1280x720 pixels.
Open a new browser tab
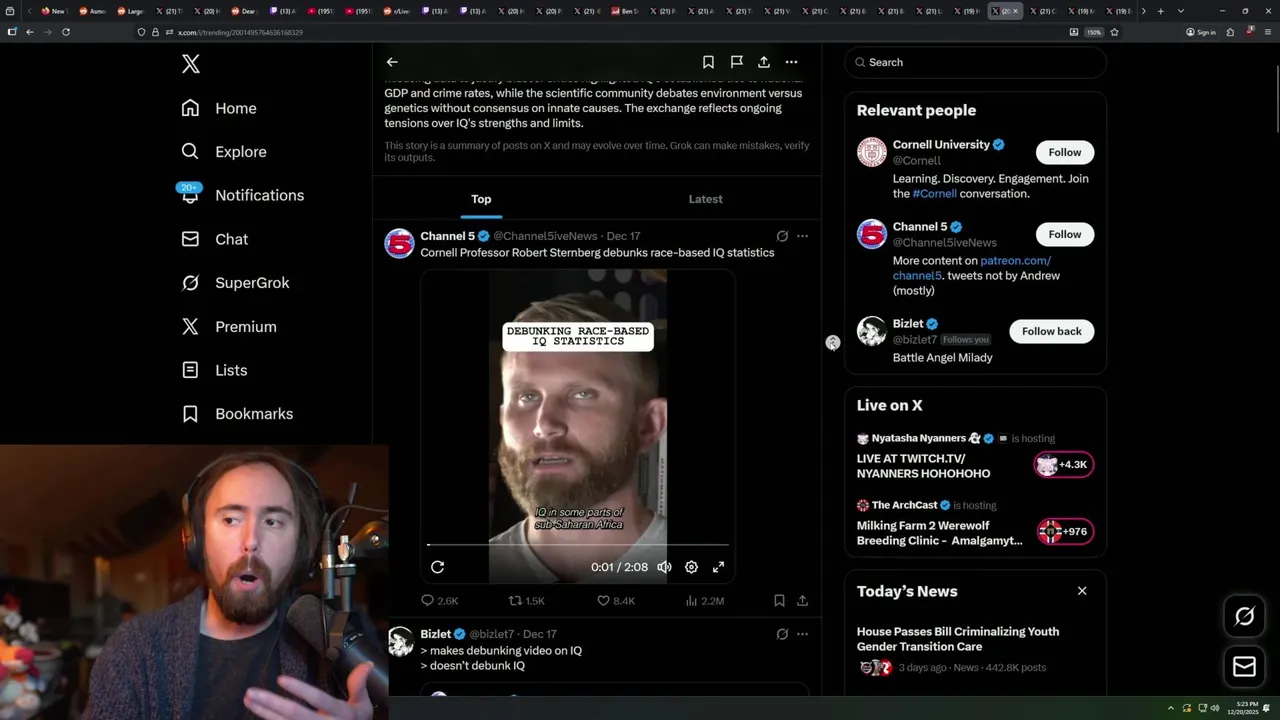tap(1160, 11)
